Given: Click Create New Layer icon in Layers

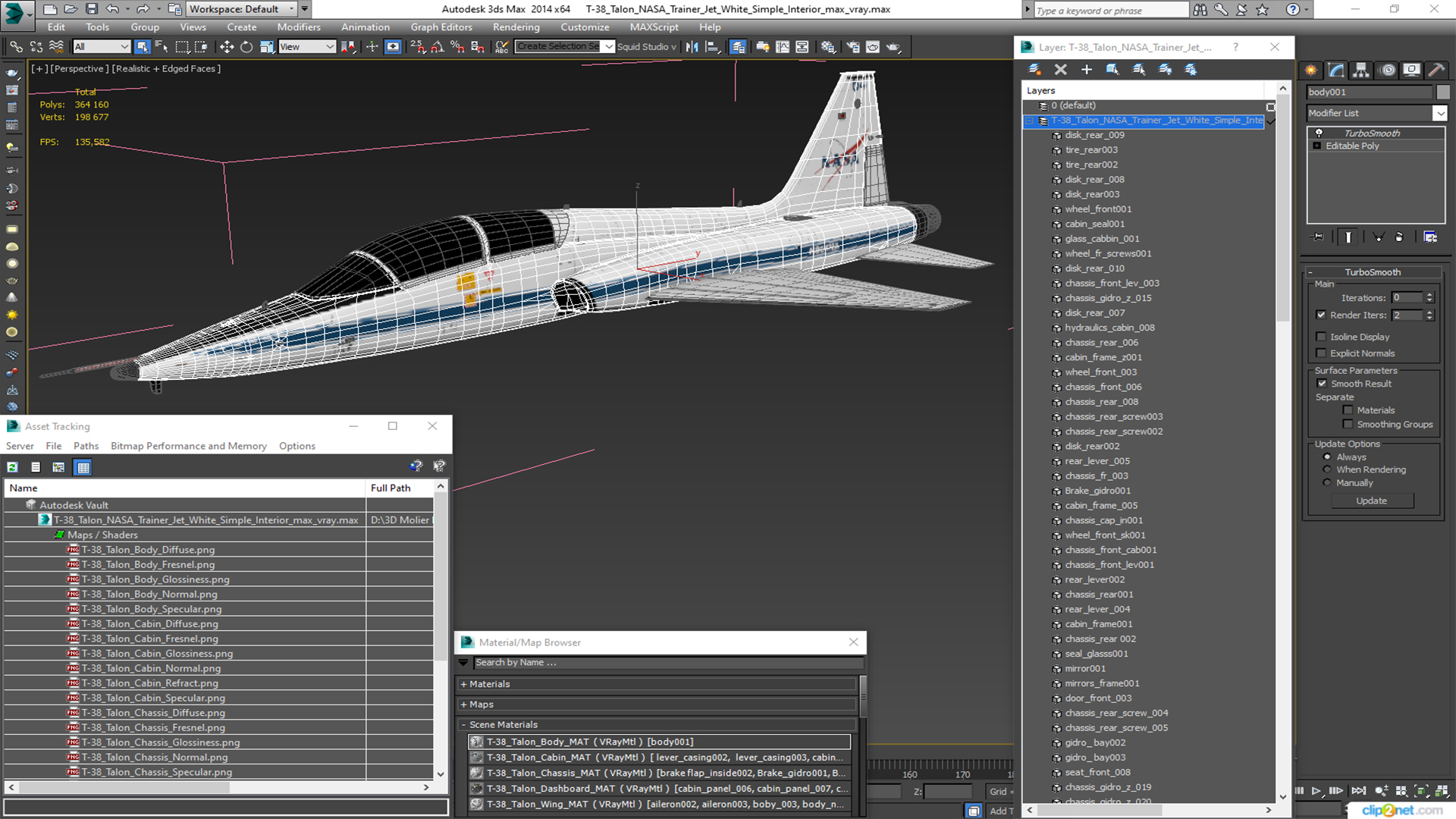Looking at the screenshot, I should 1034,69.
